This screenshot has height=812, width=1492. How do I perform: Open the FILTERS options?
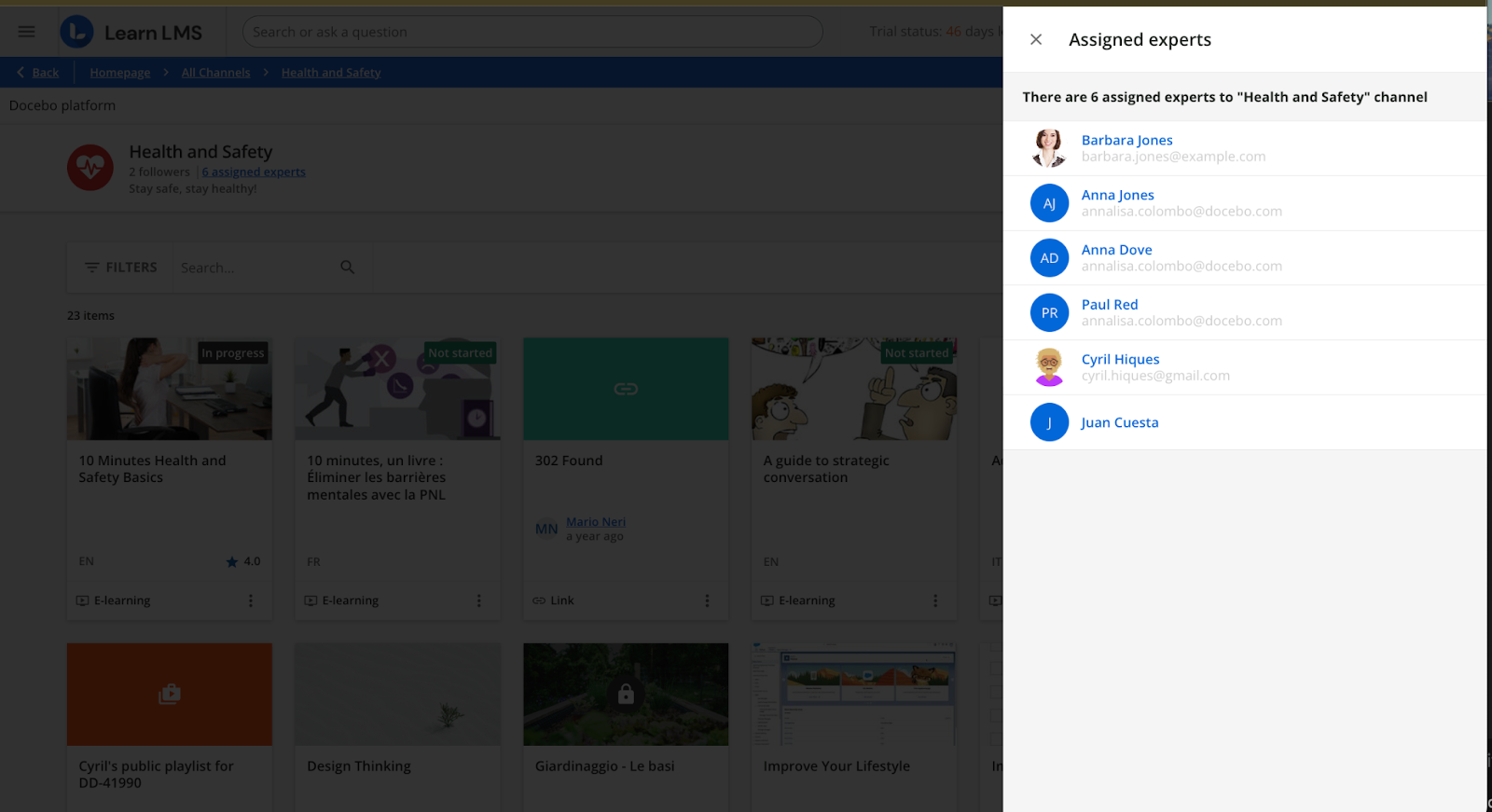coord(121,268)
